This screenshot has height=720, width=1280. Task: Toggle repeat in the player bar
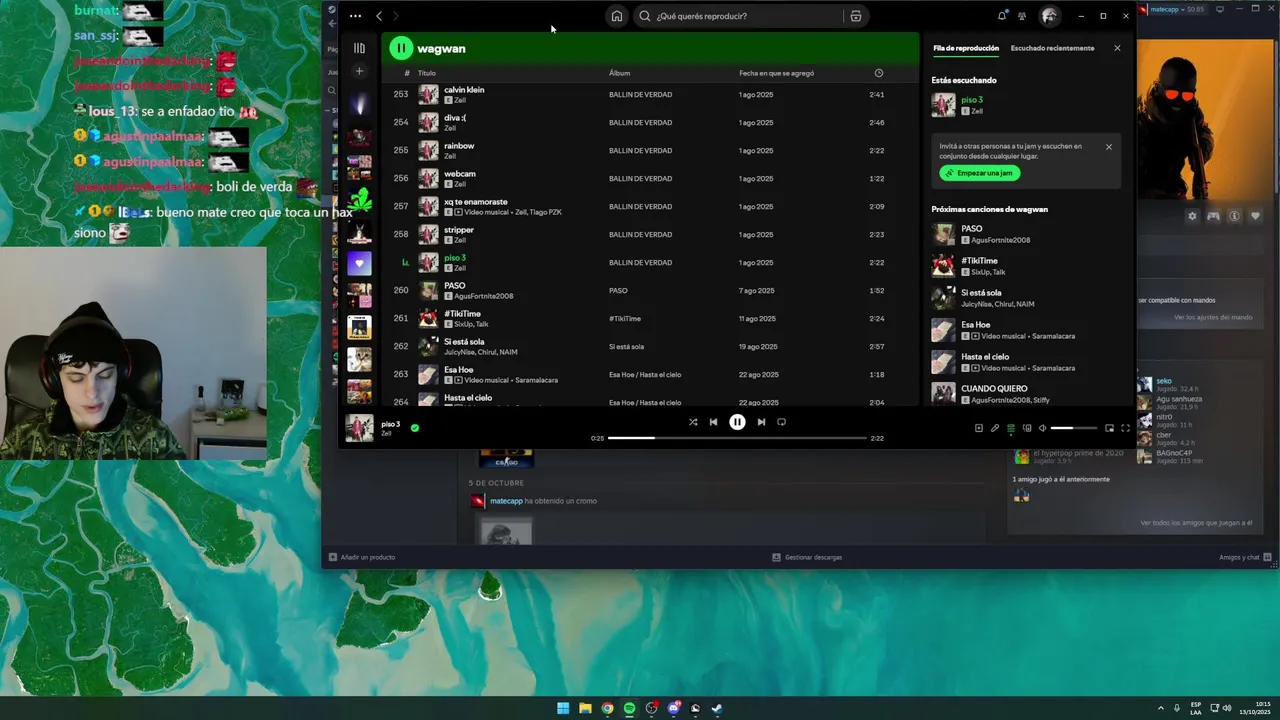pyautogui.click(x=781, y=422)
